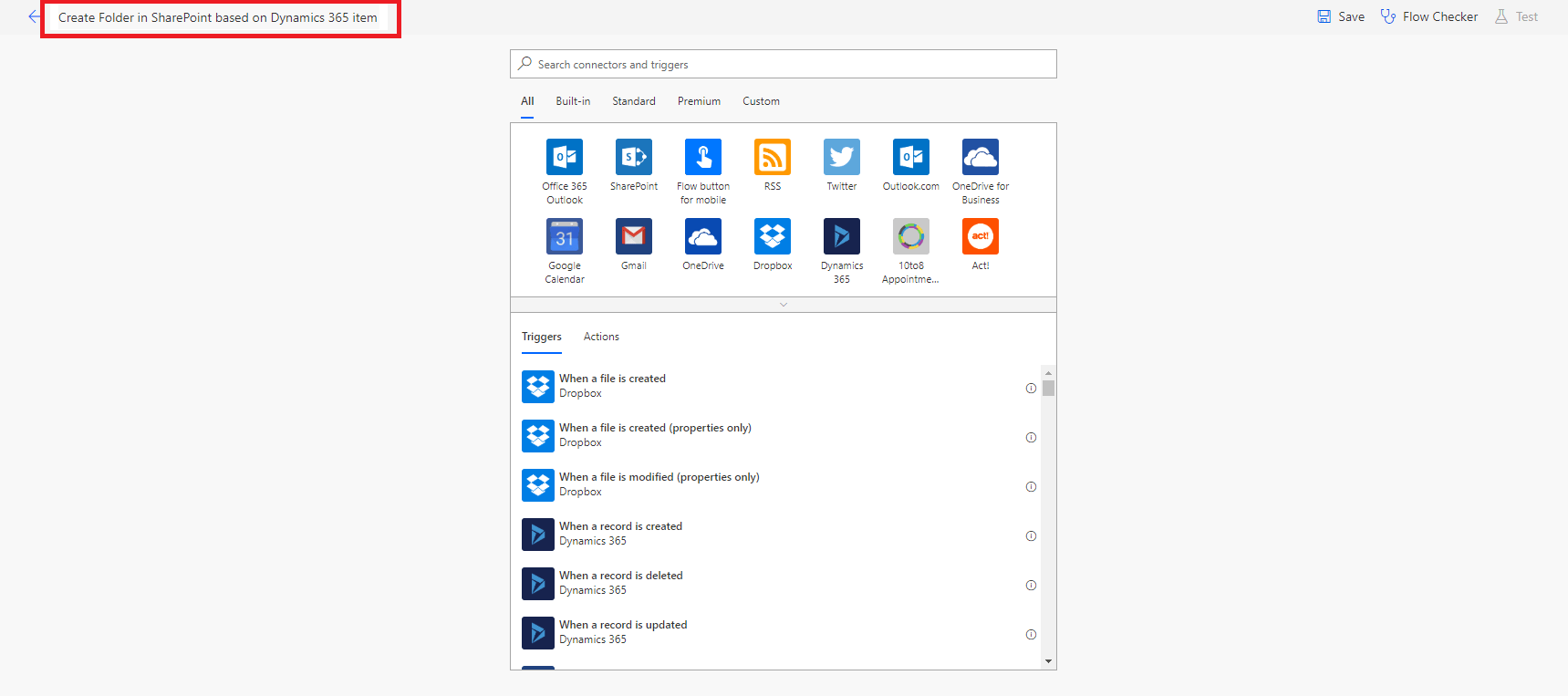Choose the Dropbox connector icon in grid
The image size is (1568, 696).
(x=773, y=236)
